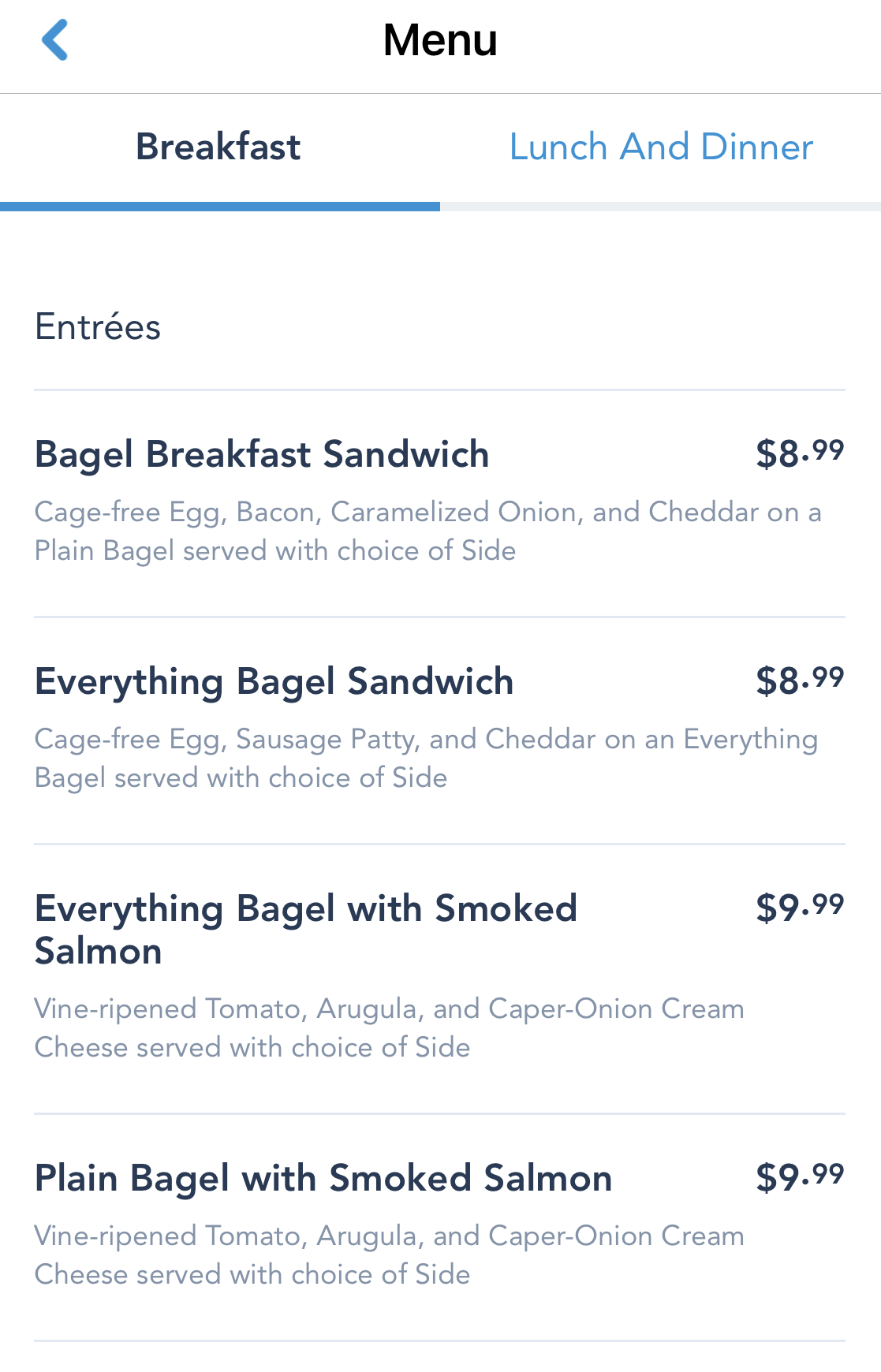Open the Bagel Breakfast Sandwich item
This screenshot has height=1372, width=881.
coord(262,455)
